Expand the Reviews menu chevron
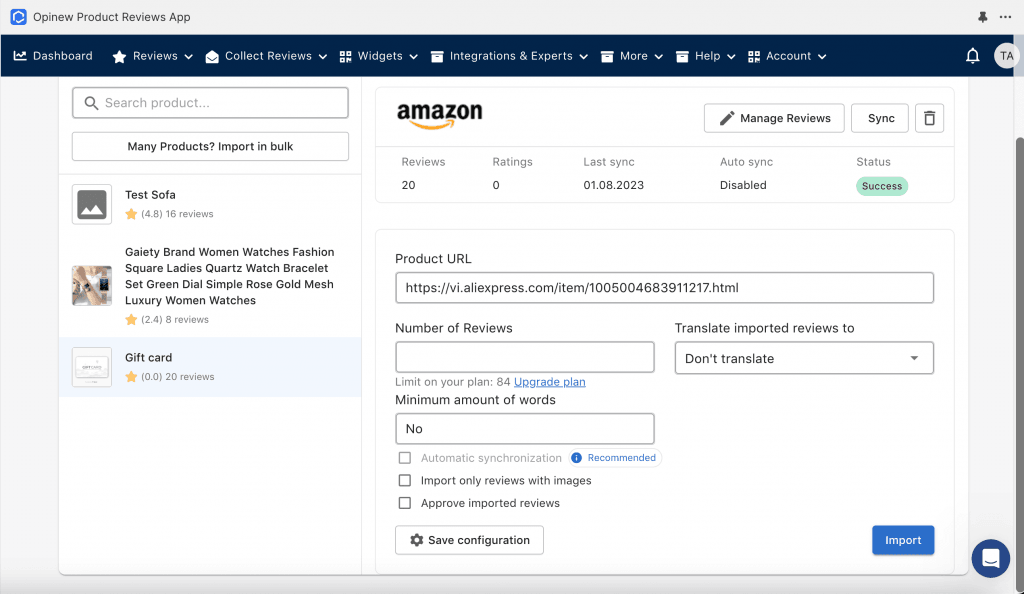 (x=189, y=57)
